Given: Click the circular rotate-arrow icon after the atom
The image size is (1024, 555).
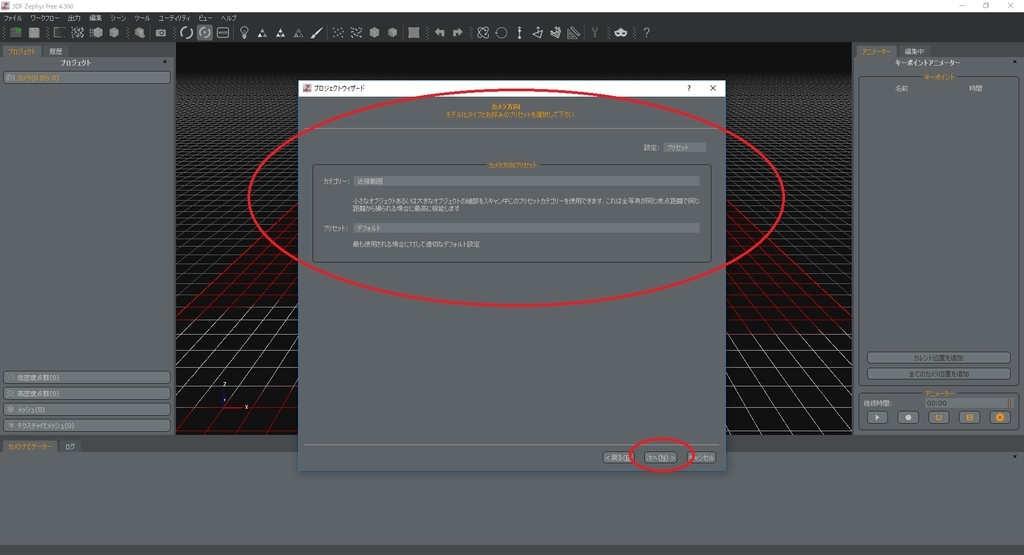Looking at the screenshot, I should tap(501, 33).
